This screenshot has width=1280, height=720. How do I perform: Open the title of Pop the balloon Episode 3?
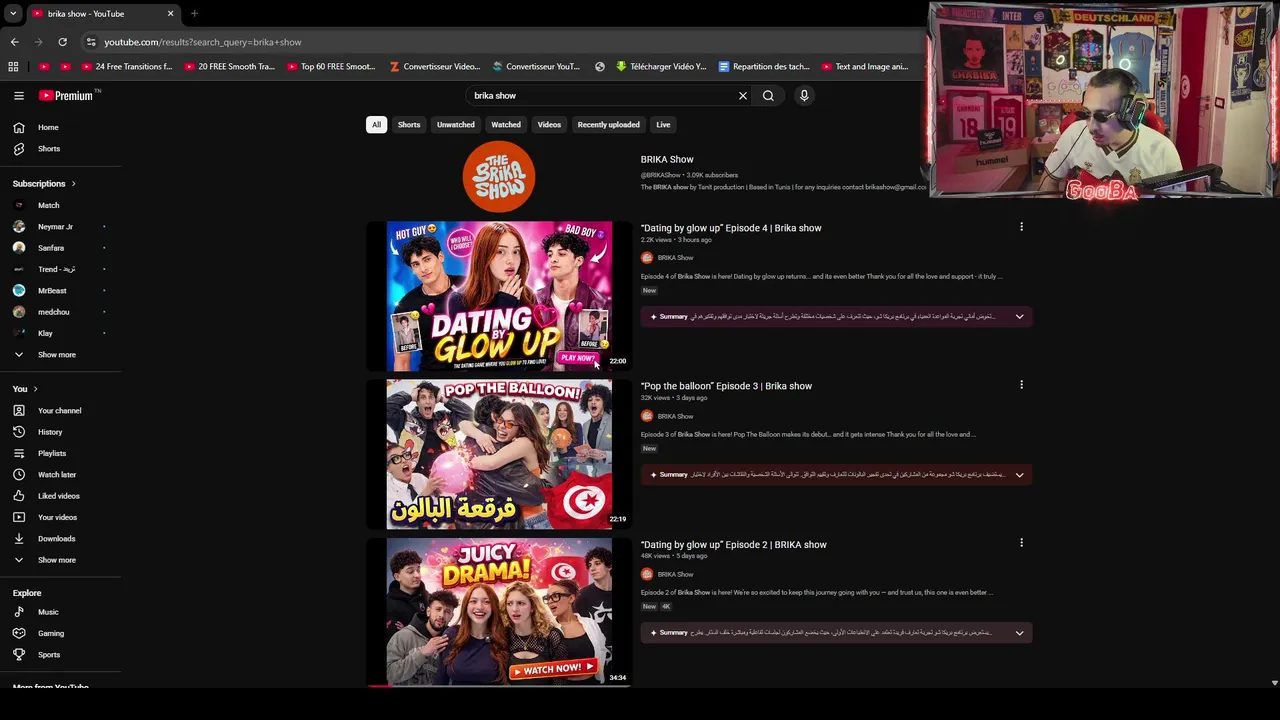(x=726, y=386)
